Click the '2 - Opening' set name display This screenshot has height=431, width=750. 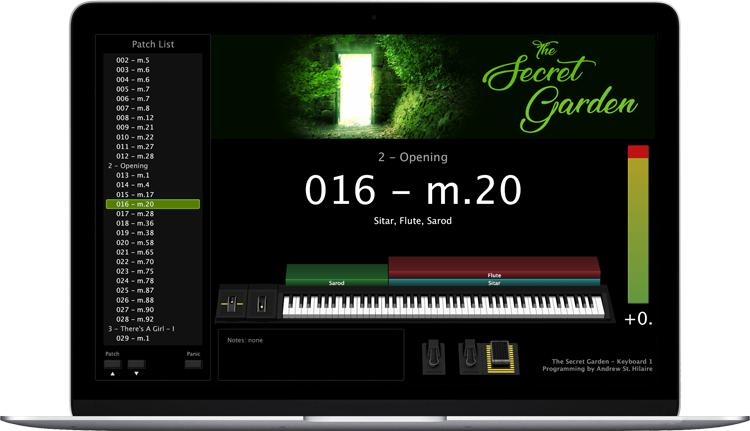413,157
